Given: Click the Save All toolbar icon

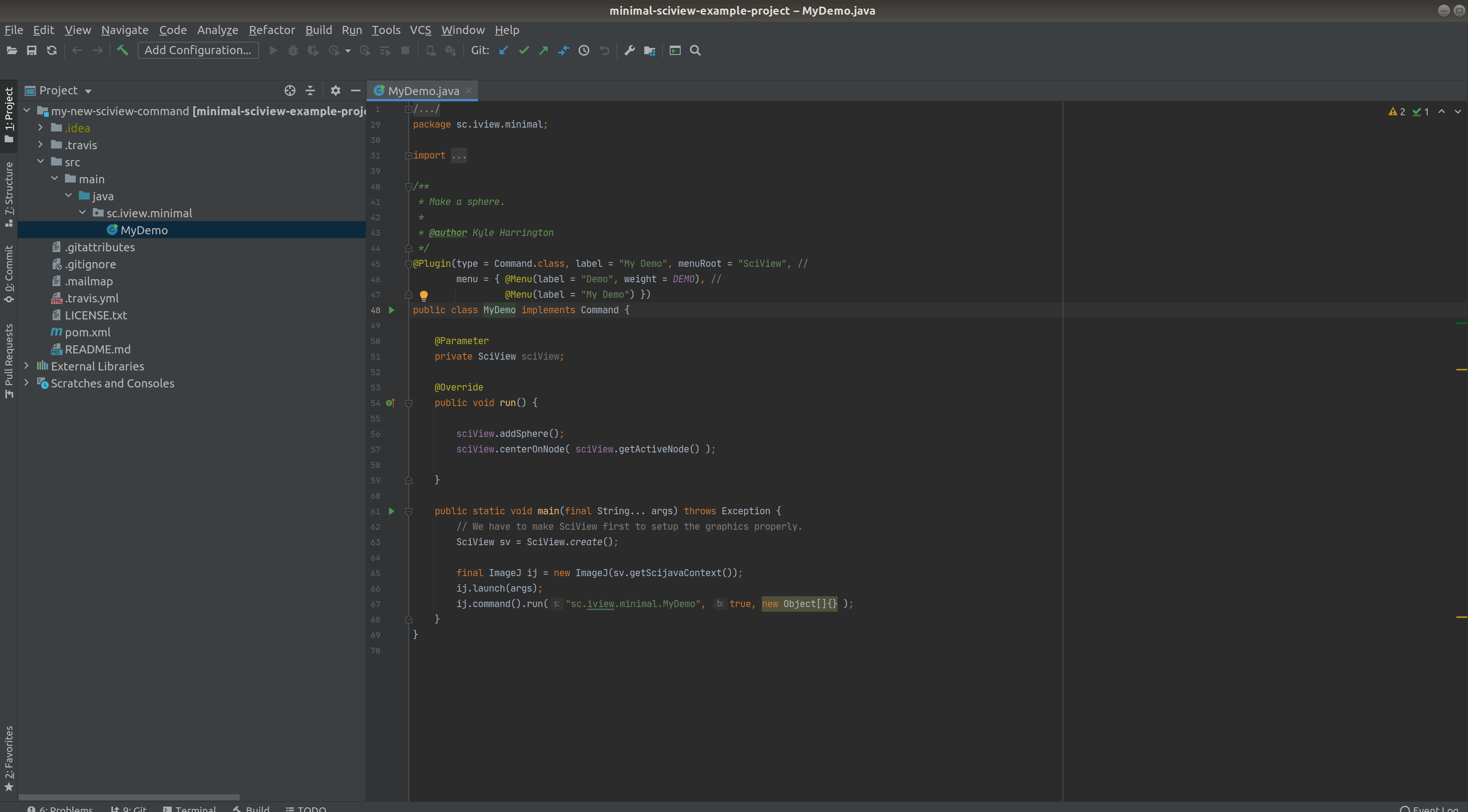Looking at the screenshot, I should 32,51.
